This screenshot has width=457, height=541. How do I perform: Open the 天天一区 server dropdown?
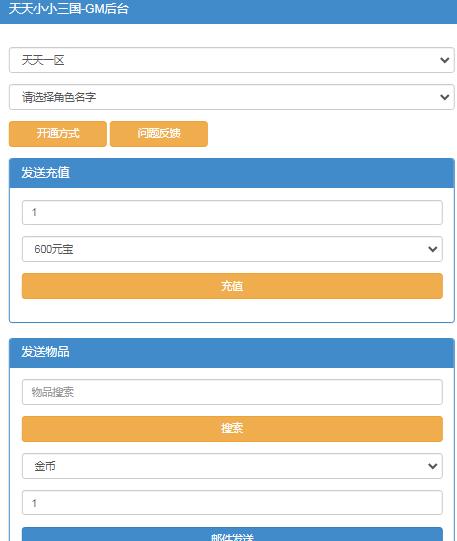[231, 60]
